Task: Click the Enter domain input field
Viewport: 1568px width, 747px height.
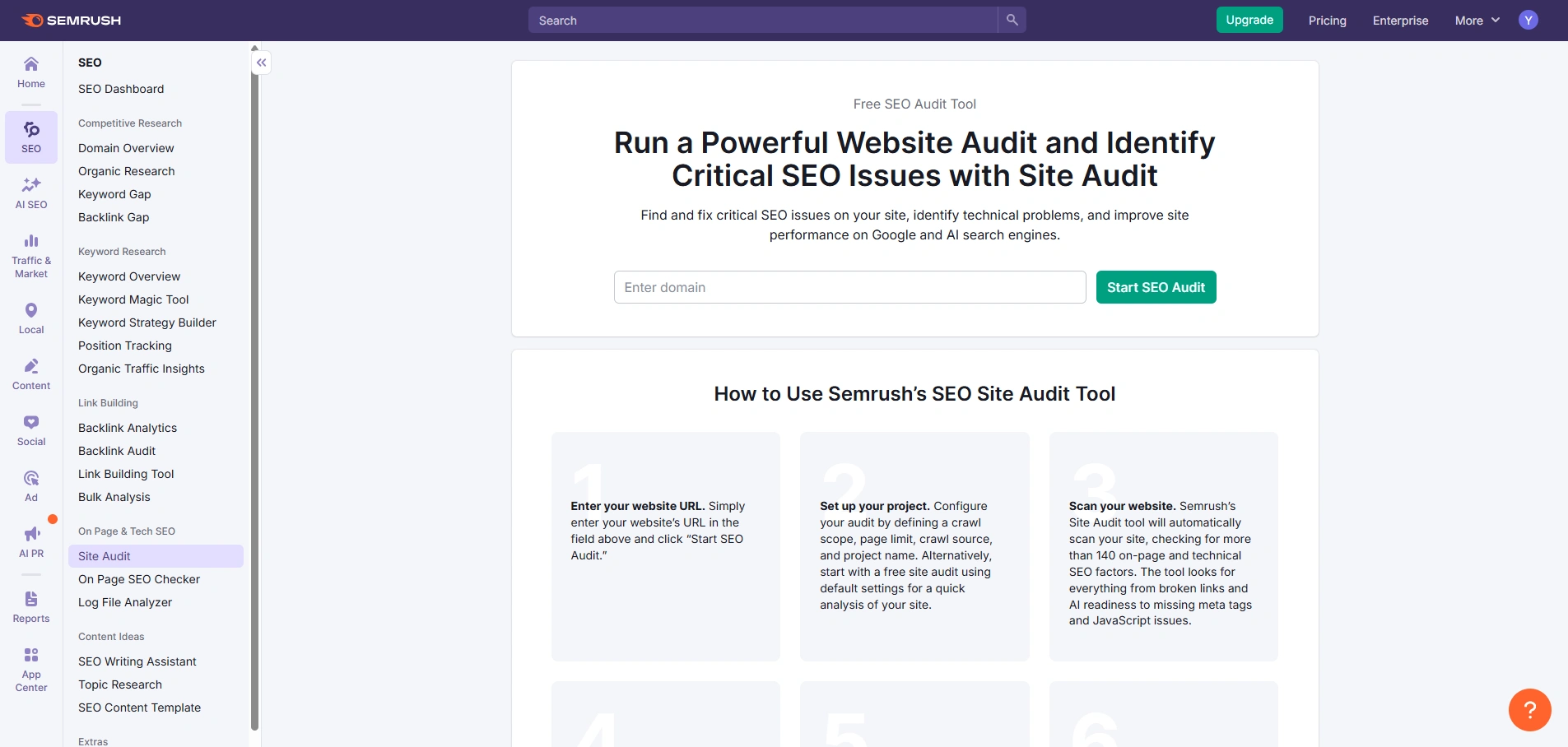Action: pos(849,287)
